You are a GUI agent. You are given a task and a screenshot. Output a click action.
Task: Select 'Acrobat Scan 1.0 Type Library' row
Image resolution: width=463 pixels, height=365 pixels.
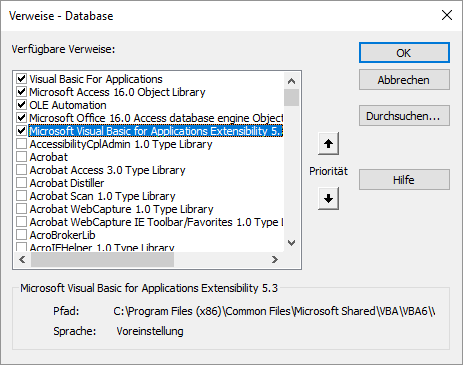tap(102, 196)
